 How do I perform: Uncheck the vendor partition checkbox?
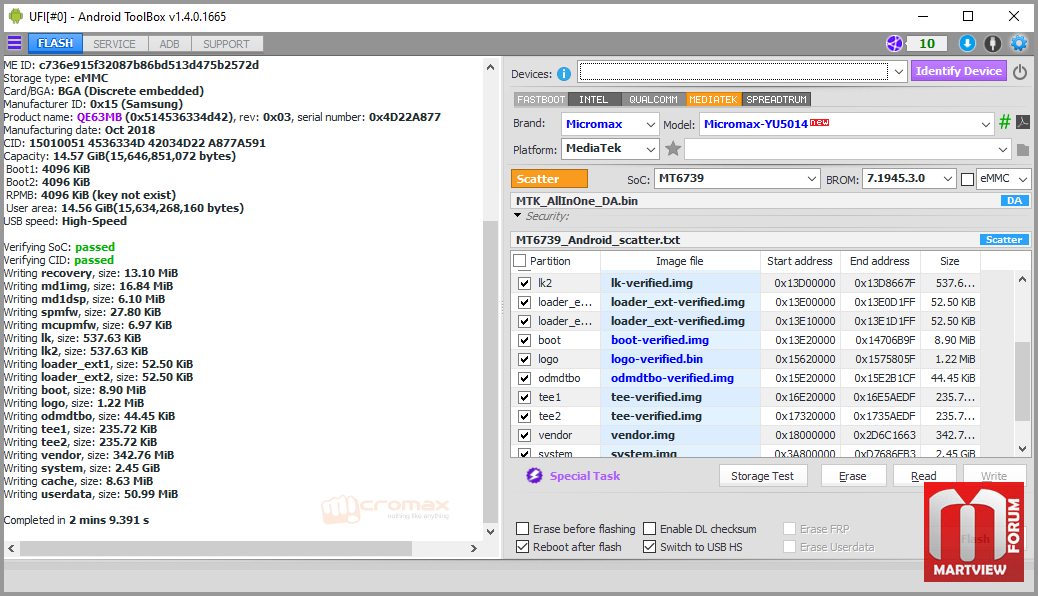(524, 436)
